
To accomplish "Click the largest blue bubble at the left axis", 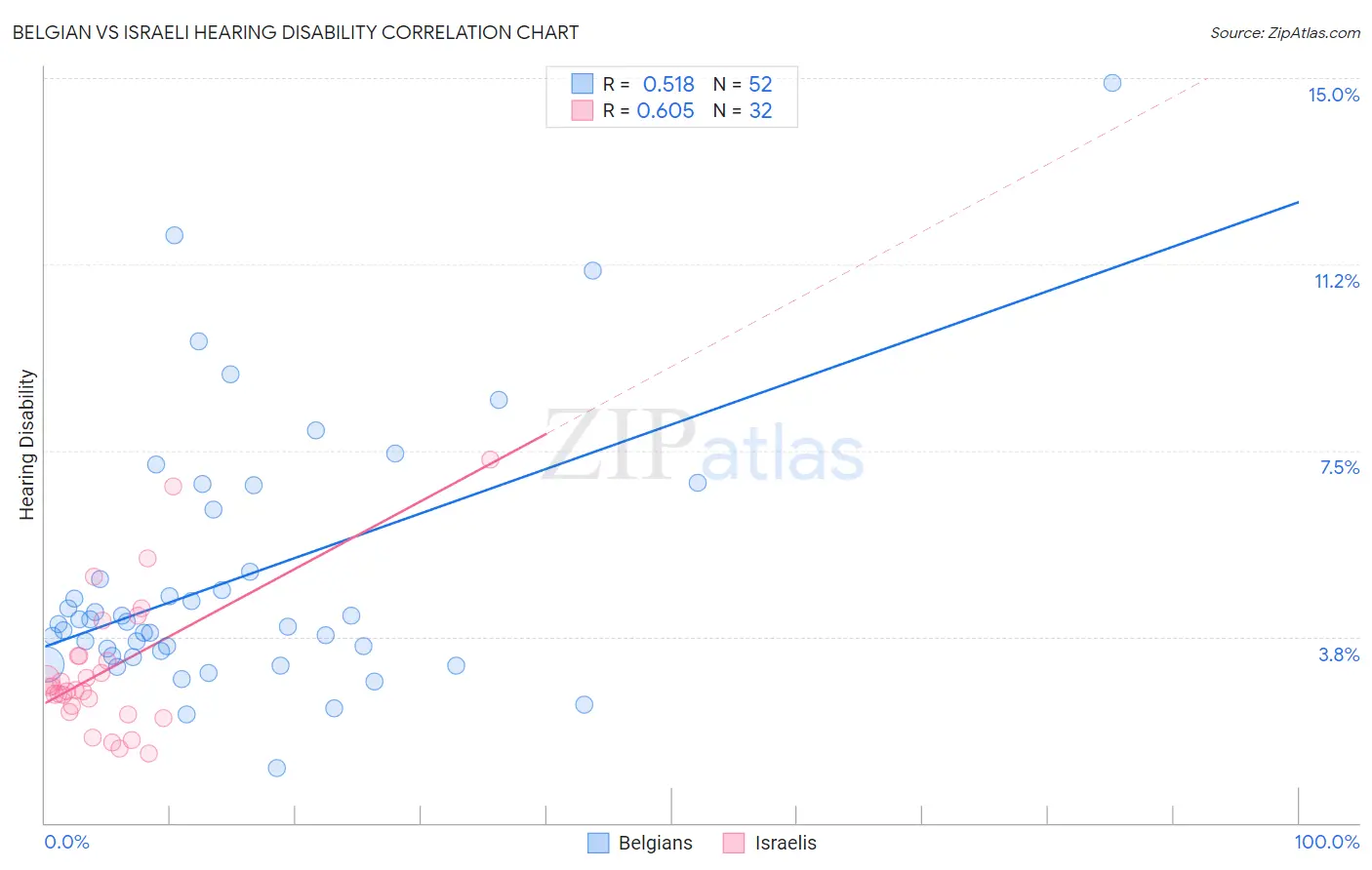I will coord(46,667).
